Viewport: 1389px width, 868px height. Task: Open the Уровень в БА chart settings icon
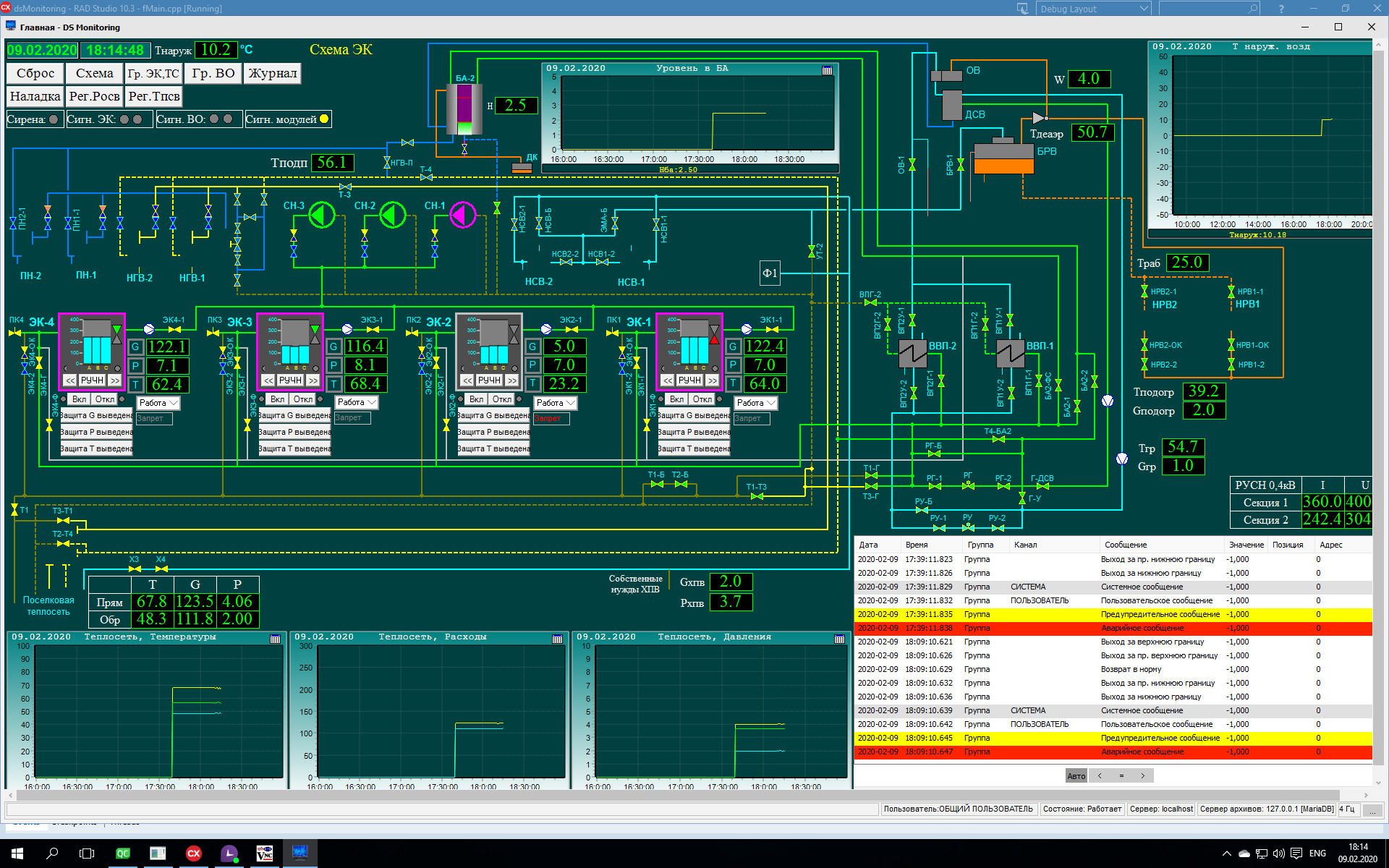point(827,70)
